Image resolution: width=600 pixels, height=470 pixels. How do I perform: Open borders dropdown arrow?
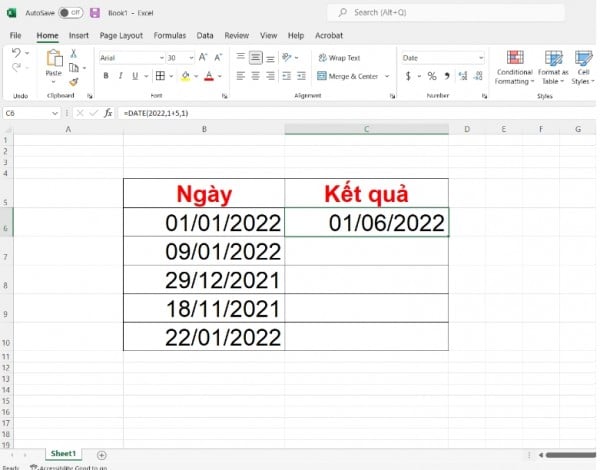pyautogui.click(x=171, y=76)
